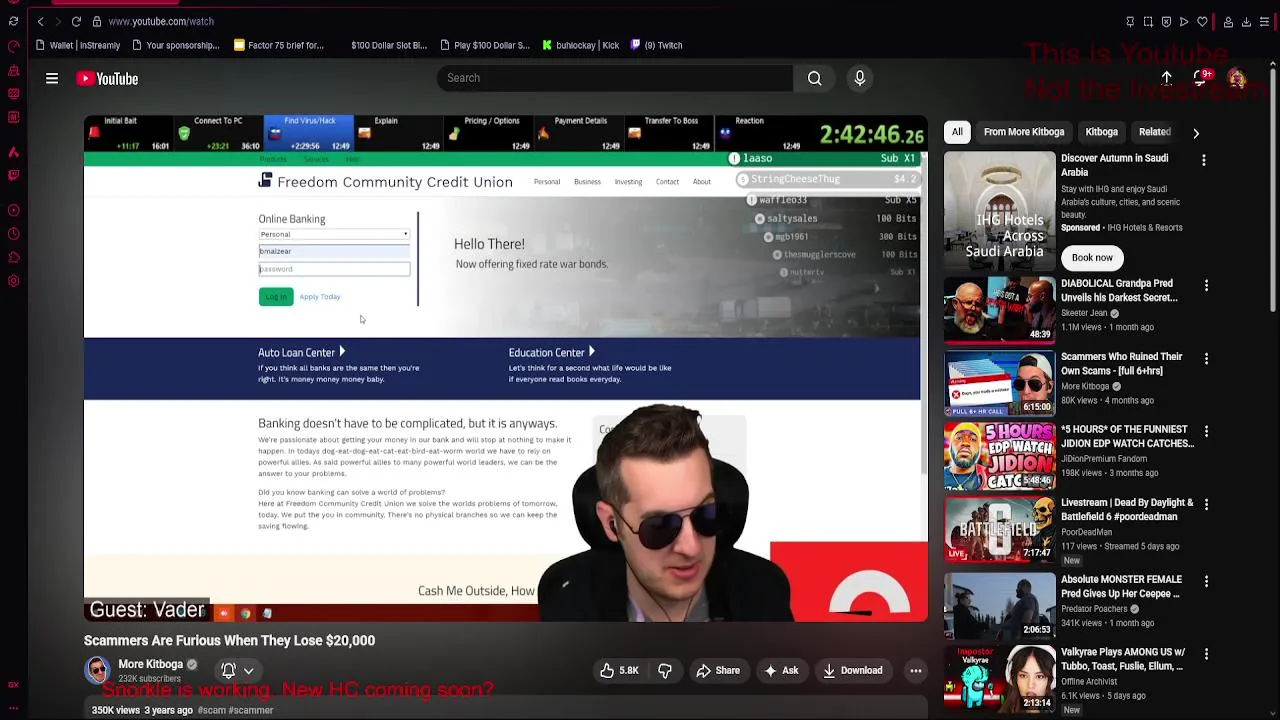Start voice search with the microphone

pyautogui.click(x=859, y=78)
